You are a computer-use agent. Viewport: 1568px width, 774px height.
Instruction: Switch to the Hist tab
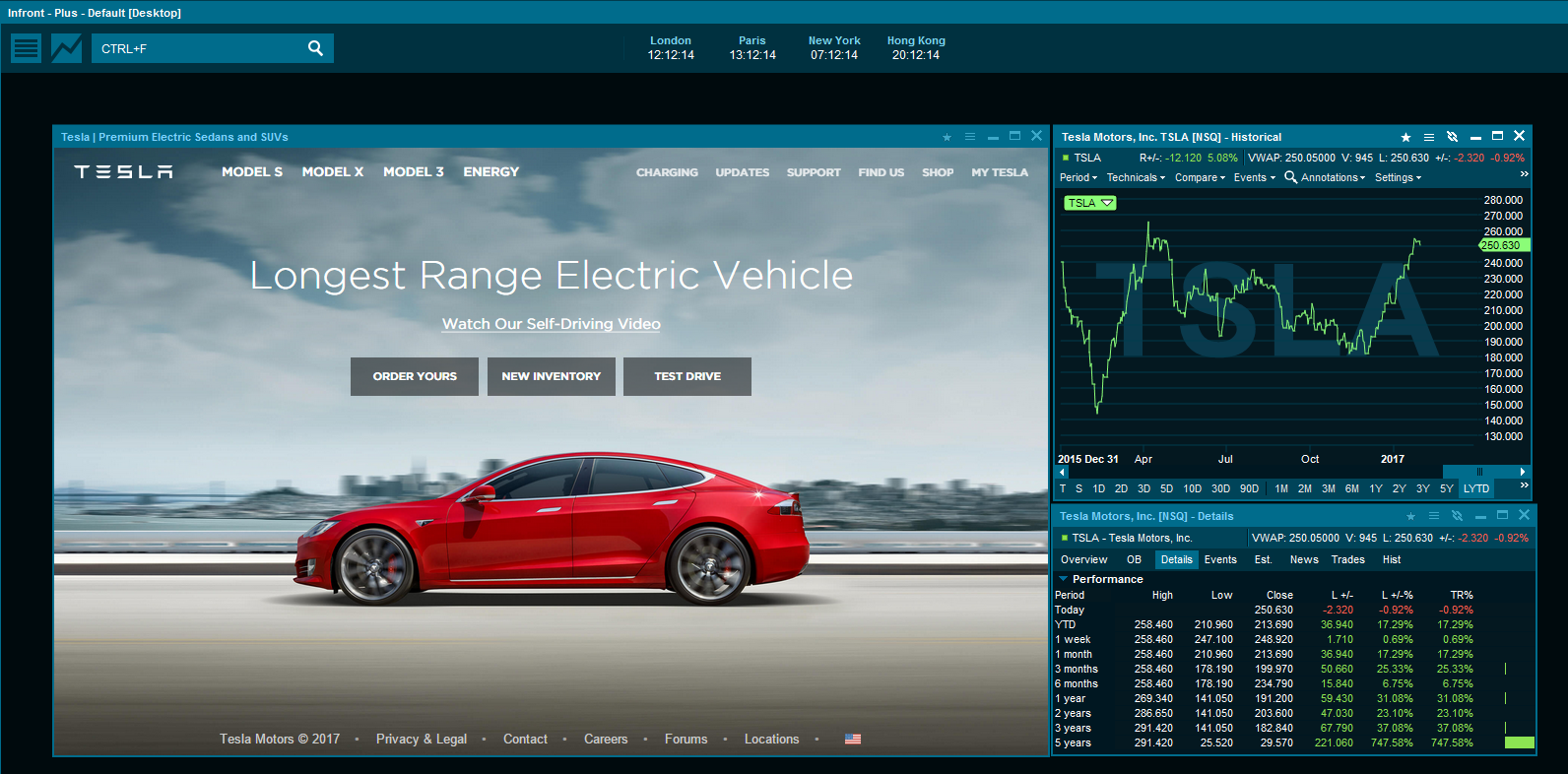[x=1392, y=559]
